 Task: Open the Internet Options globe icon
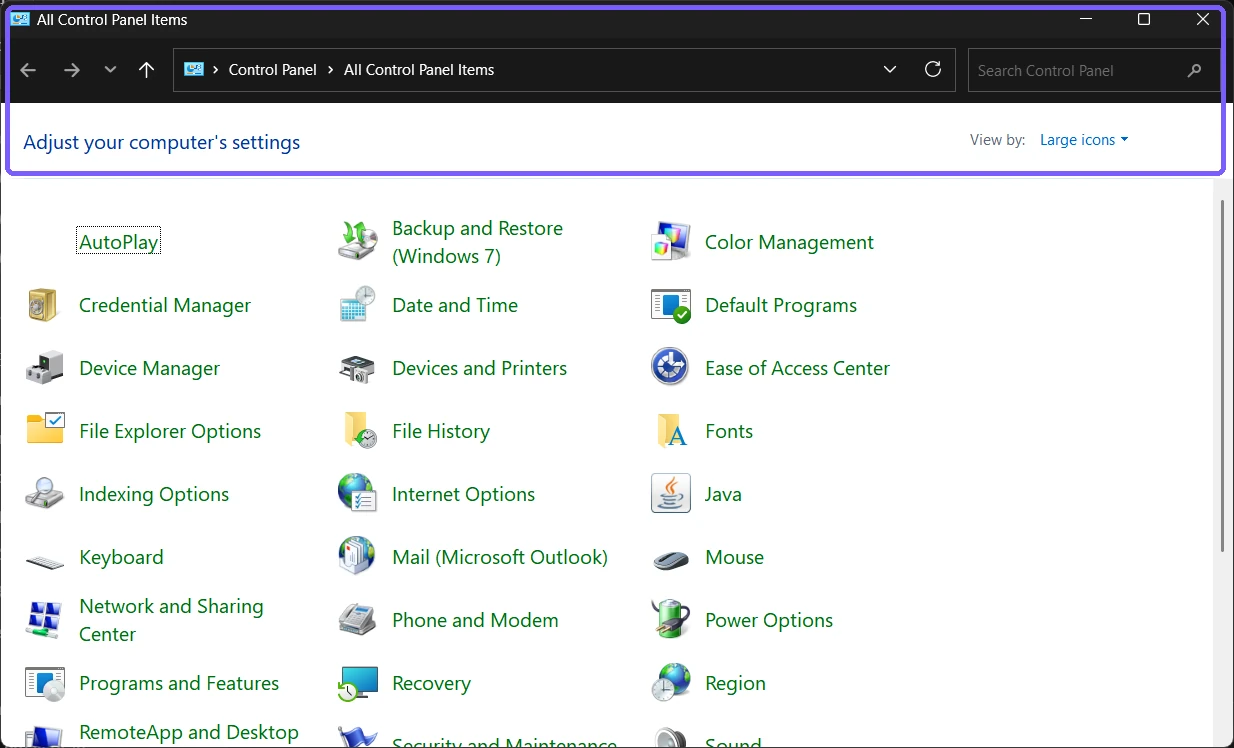tap(357, 494)
